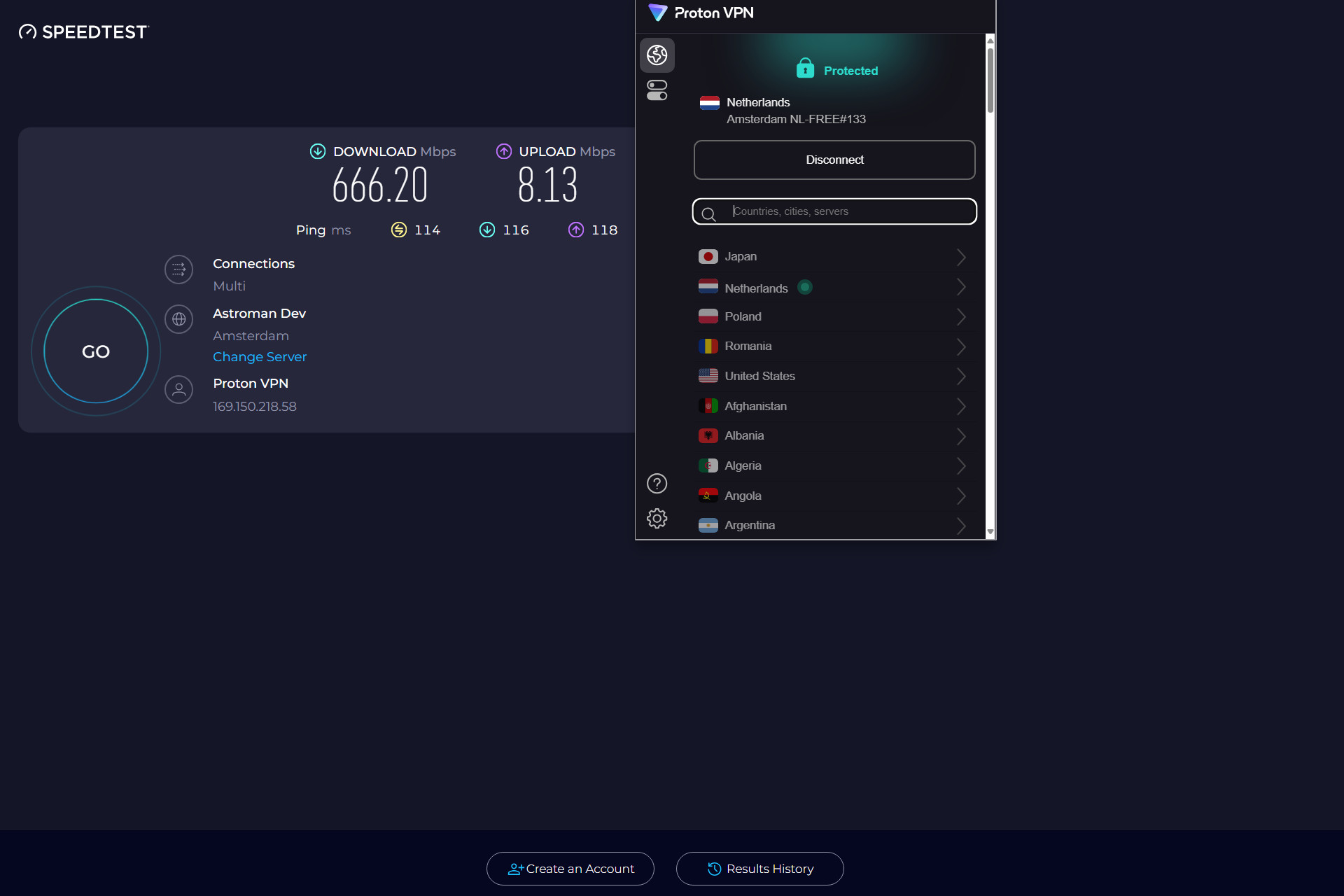
Task: Click the Argentina flag icon
Action: click(708, 525)
